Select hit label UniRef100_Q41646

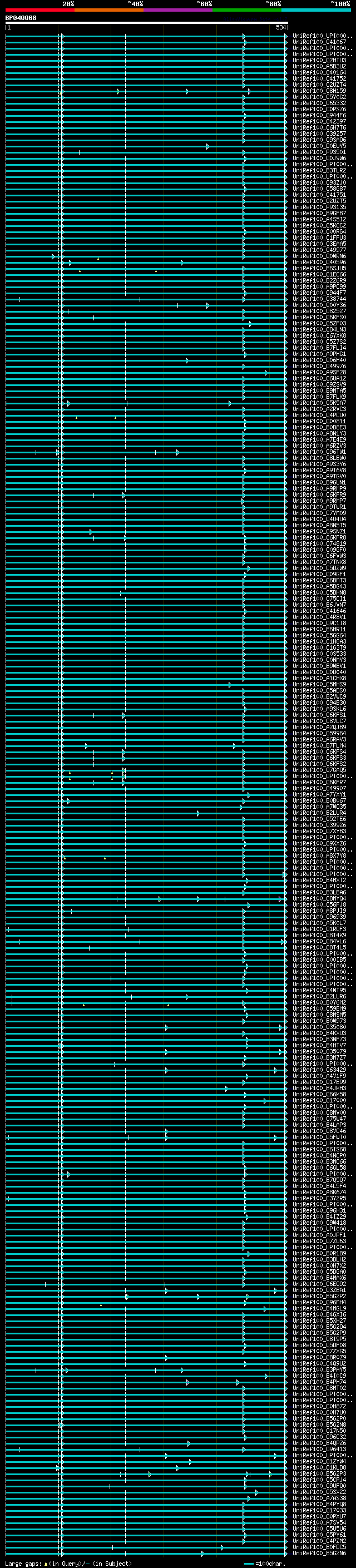pos(319,611)
